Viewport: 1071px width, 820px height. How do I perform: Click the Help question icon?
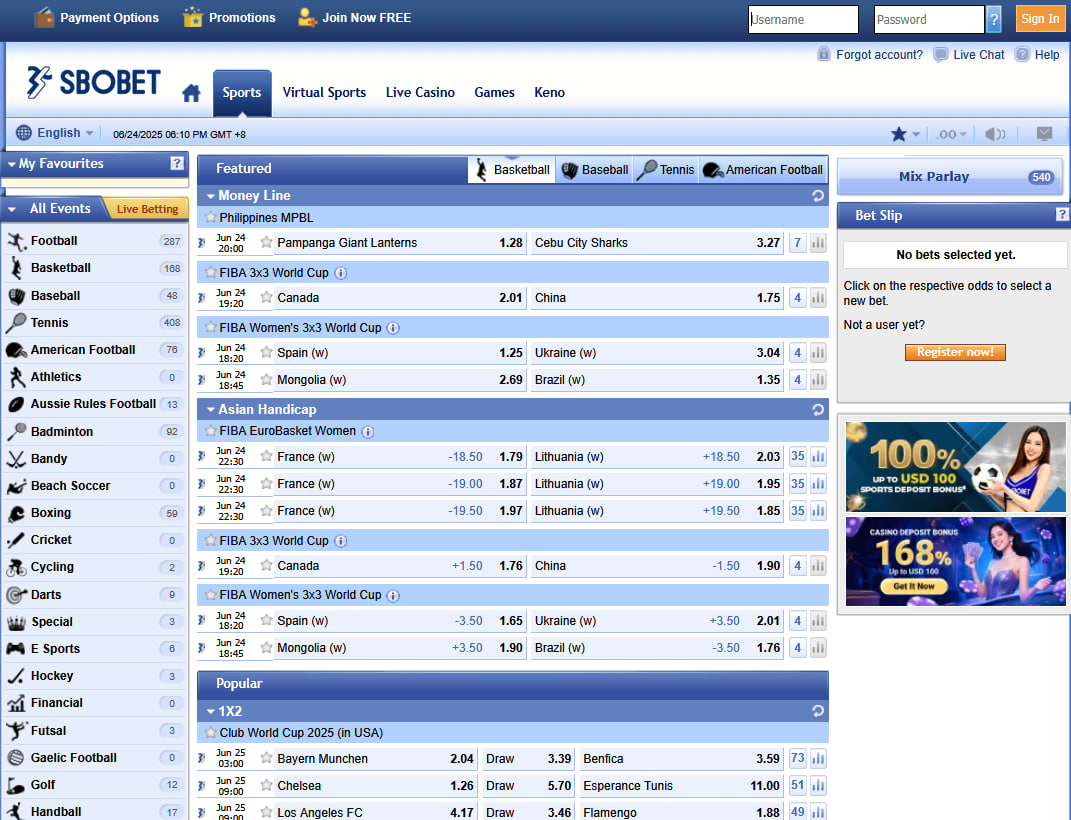[1022, 55]
